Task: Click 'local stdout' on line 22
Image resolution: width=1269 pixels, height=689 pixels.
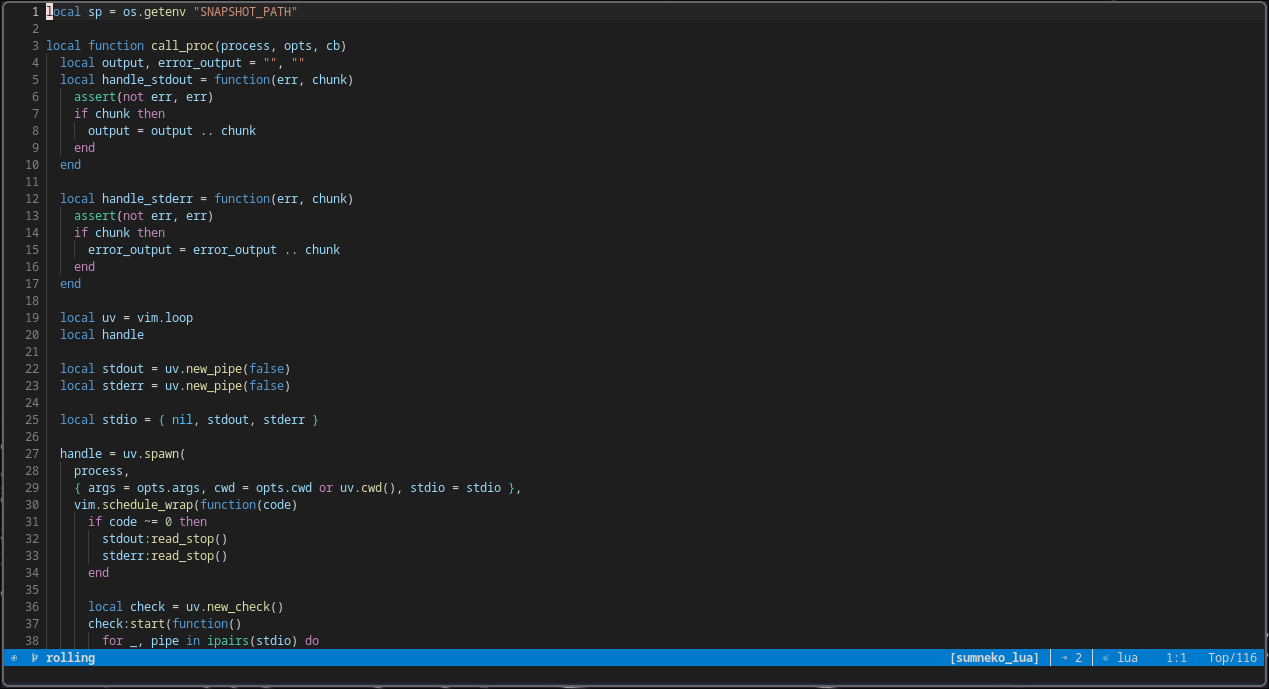Action: [102, 369]
